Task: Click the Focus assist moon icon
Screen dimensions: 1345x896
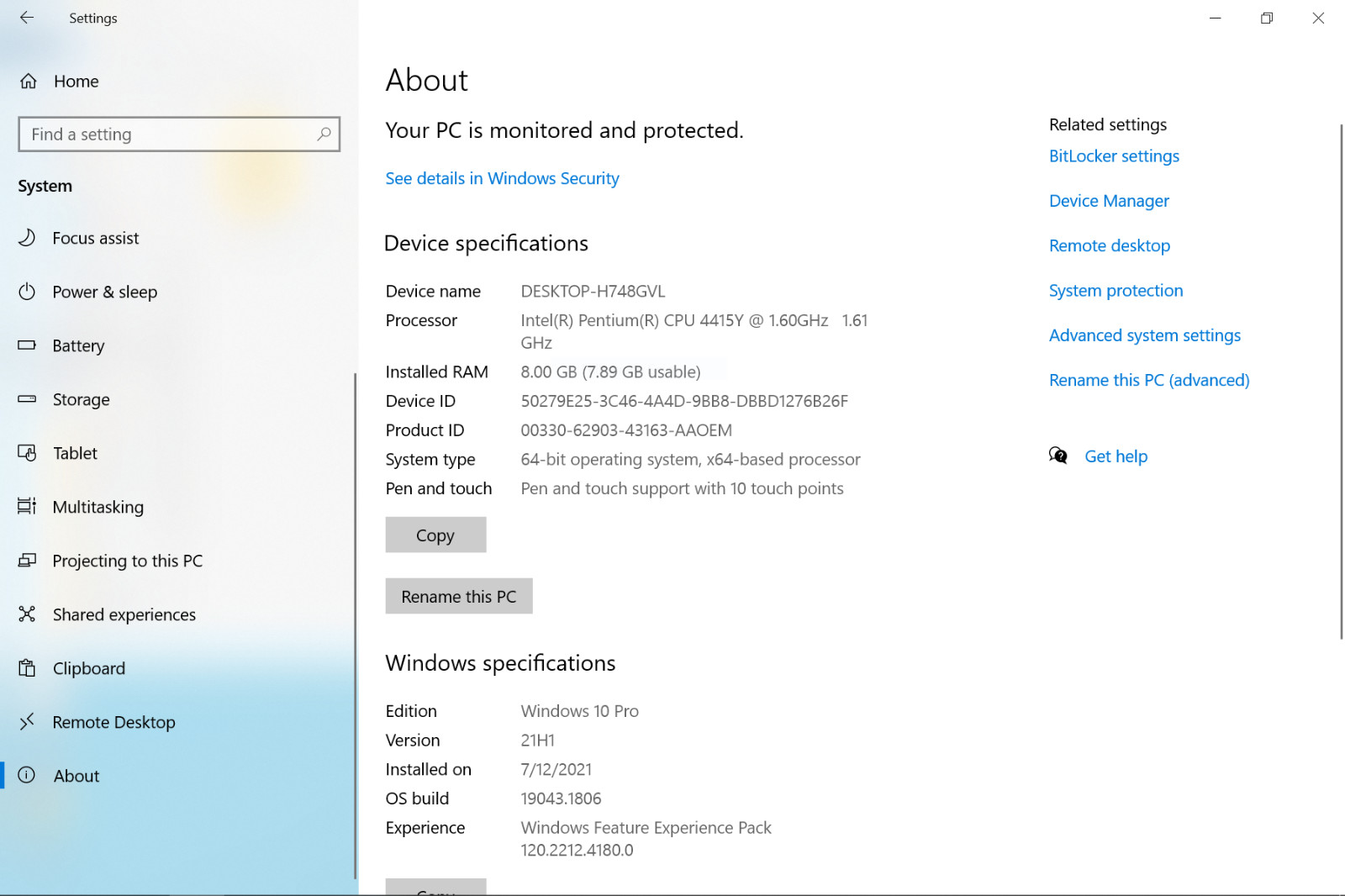Action: click(x=27, y=238)
